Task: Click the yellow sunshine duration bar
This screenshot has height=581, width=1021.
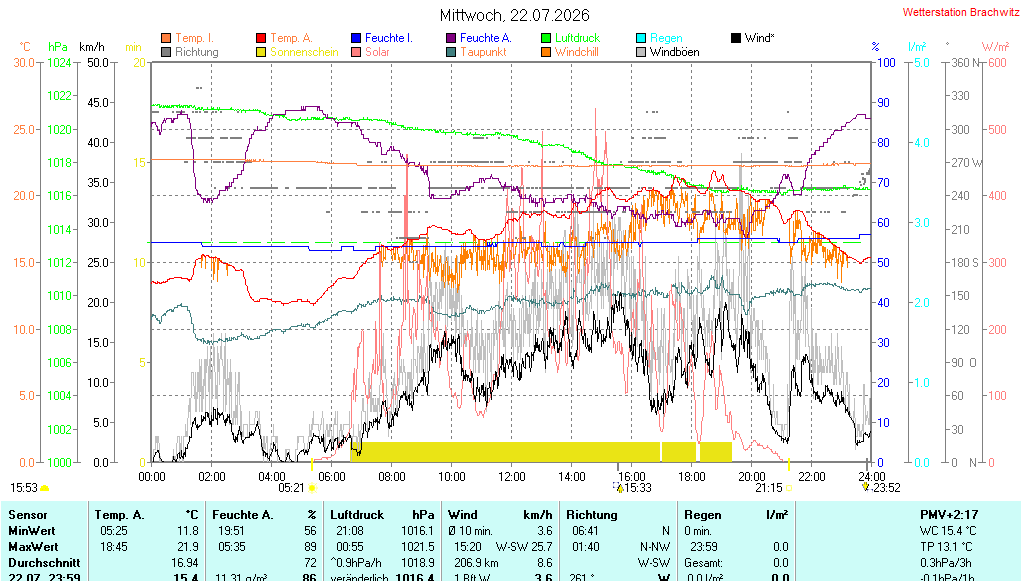Action: [x=542, y=451]
